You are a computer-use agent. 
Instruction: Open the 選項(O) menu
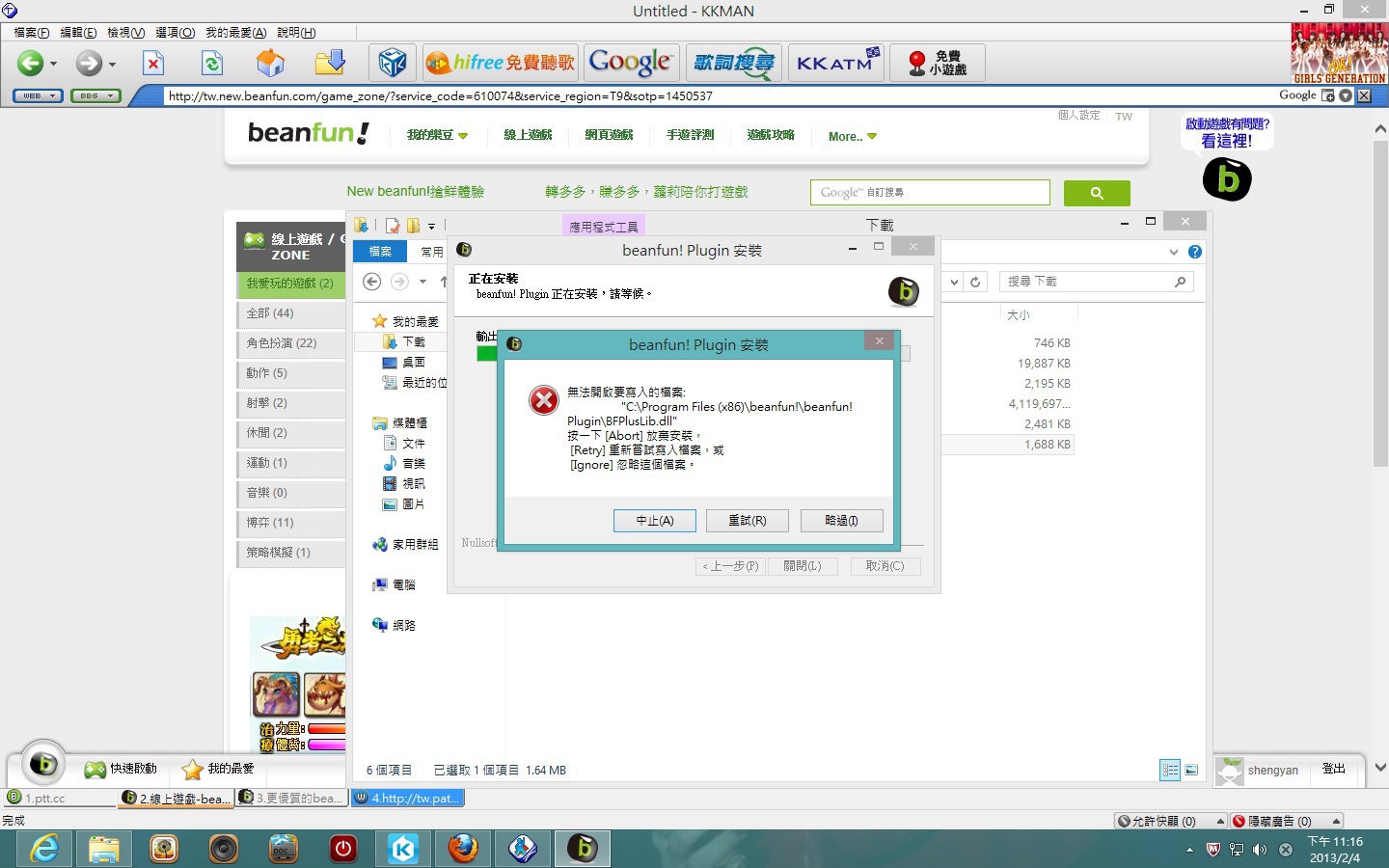coord(175,32)
